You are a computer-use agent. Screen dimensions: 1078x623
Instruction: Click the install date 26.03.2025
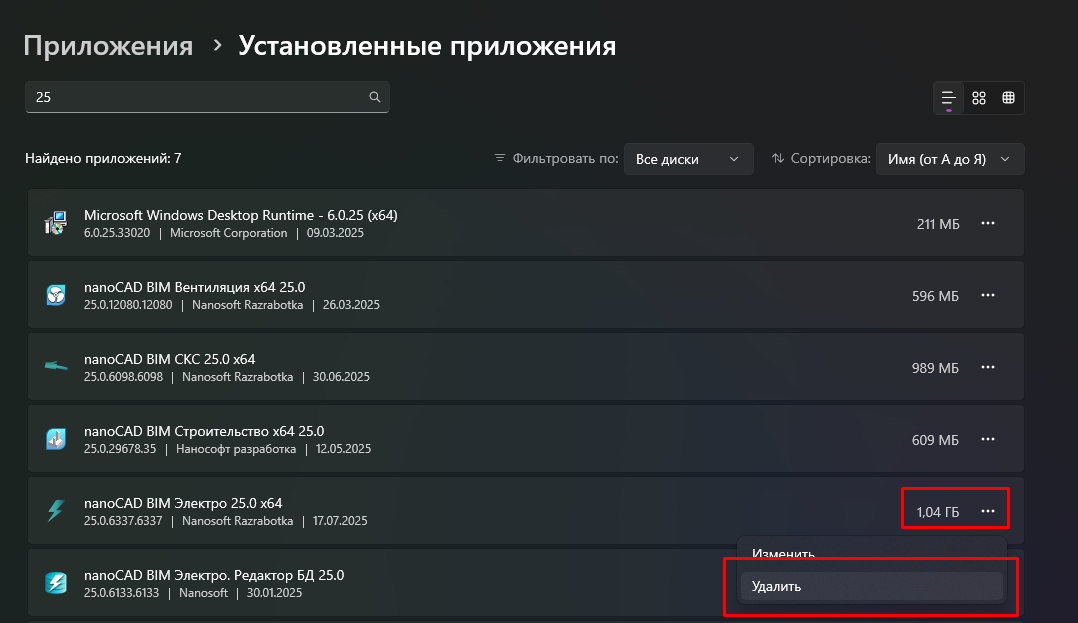(351, 305)
